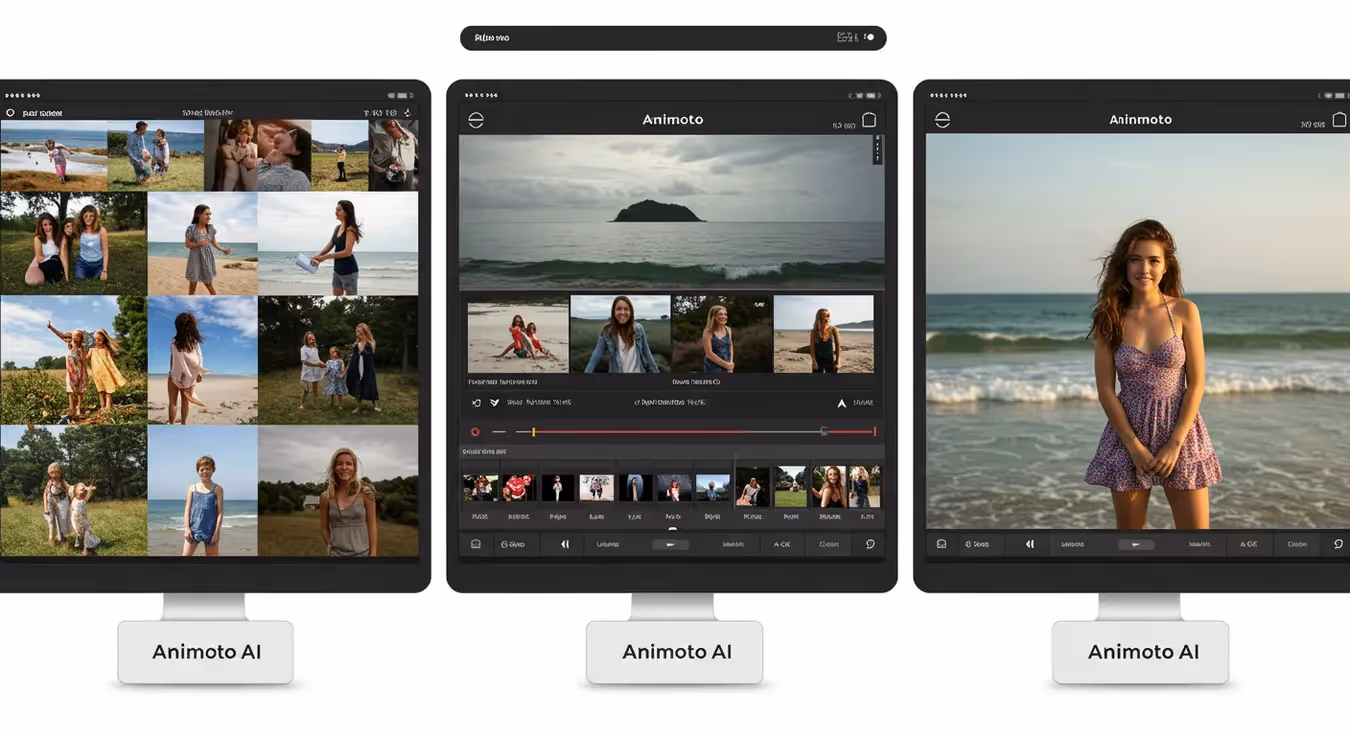Click the Animoto AI label under right monitor
Viewport: 1350px width, 736px height.
coord(1143,652)
